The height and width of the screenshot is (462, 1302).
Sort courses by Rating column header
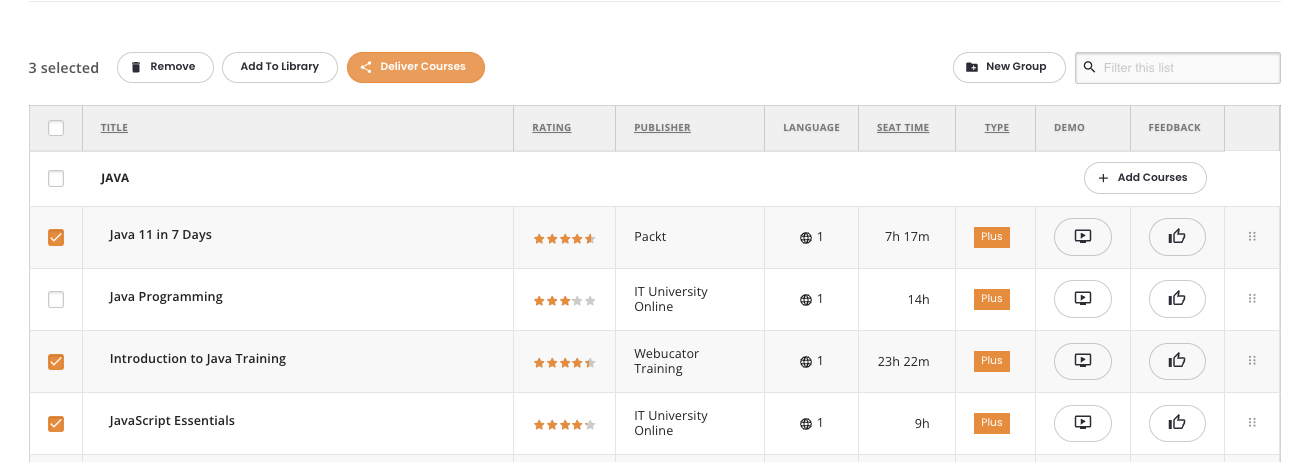552,128
